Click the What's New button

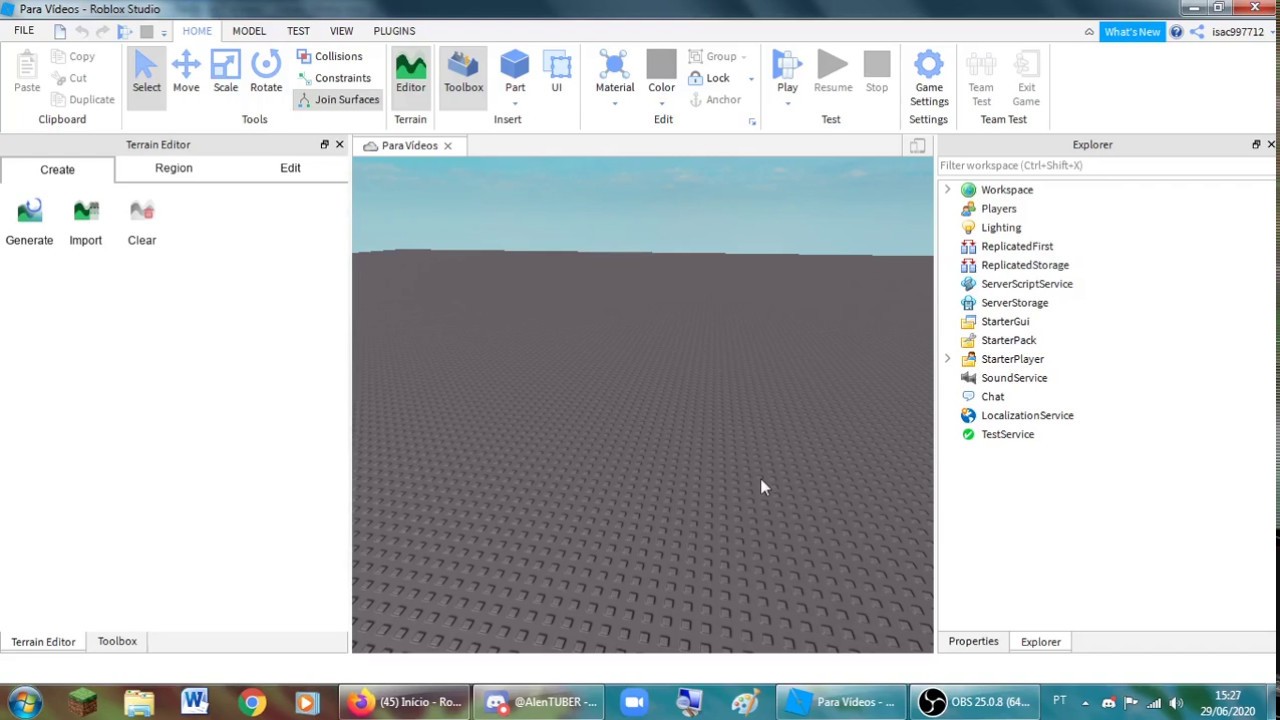(1132, 32)
